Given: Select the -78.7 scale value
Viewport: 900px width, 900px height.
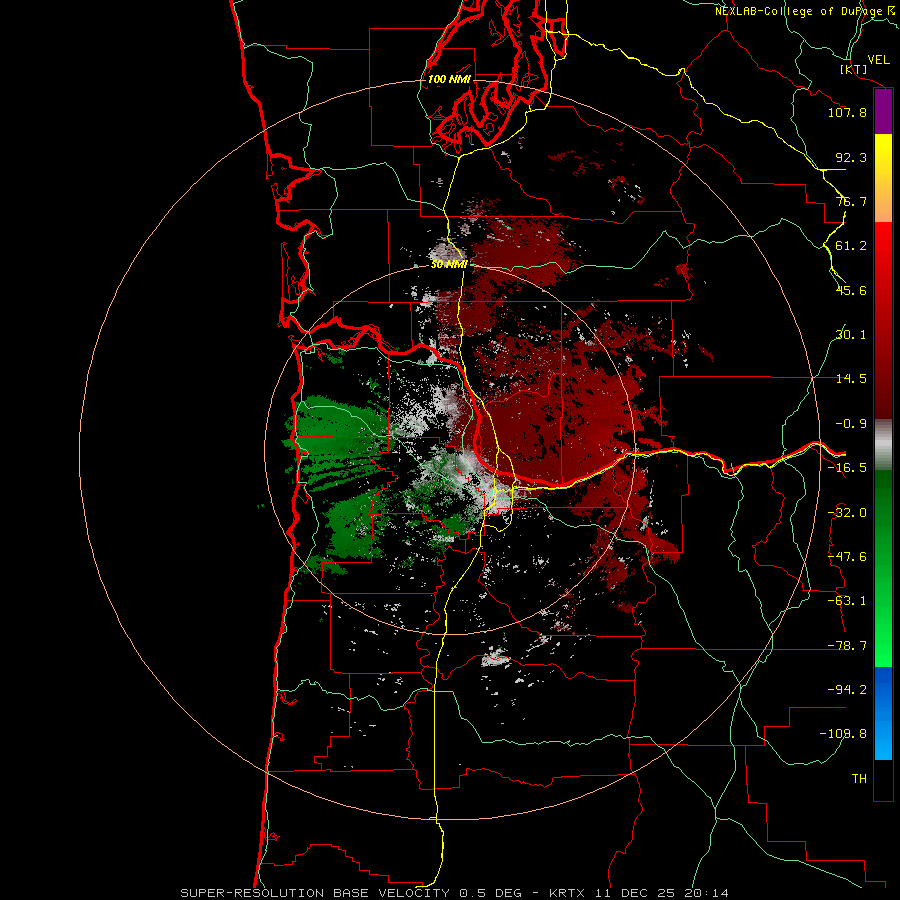Looking at the screenshot, I should [x=847, y=646].
